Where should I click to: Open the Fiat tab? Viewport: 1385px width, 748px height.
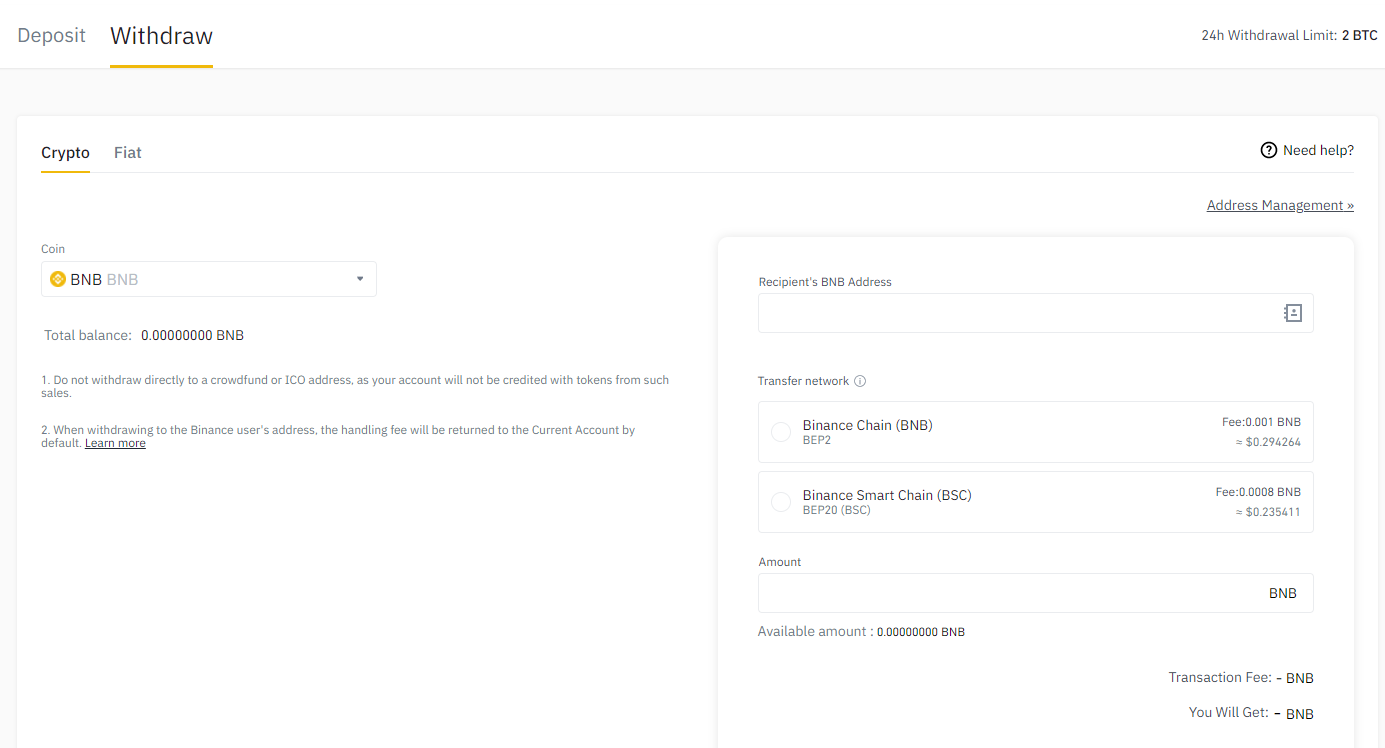[128, 153]
